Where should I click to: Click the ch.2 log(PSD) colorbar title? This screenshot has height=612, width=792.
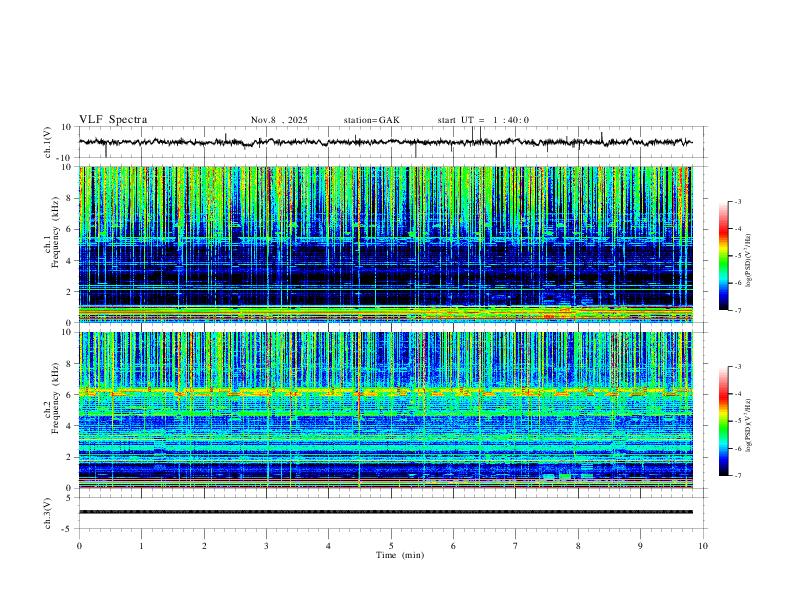click(x=749, y=425)
